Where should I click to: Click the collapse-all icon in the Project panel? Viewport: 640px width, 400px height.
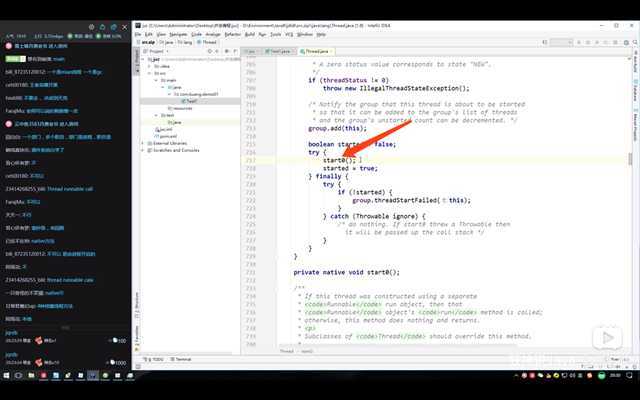point(217,51)
